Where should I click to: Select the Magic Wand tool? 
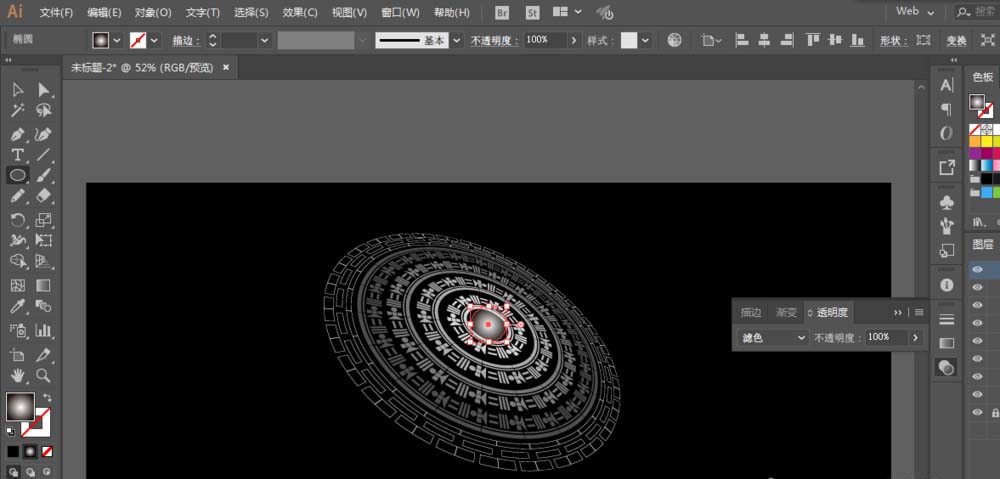coord(17,111)
